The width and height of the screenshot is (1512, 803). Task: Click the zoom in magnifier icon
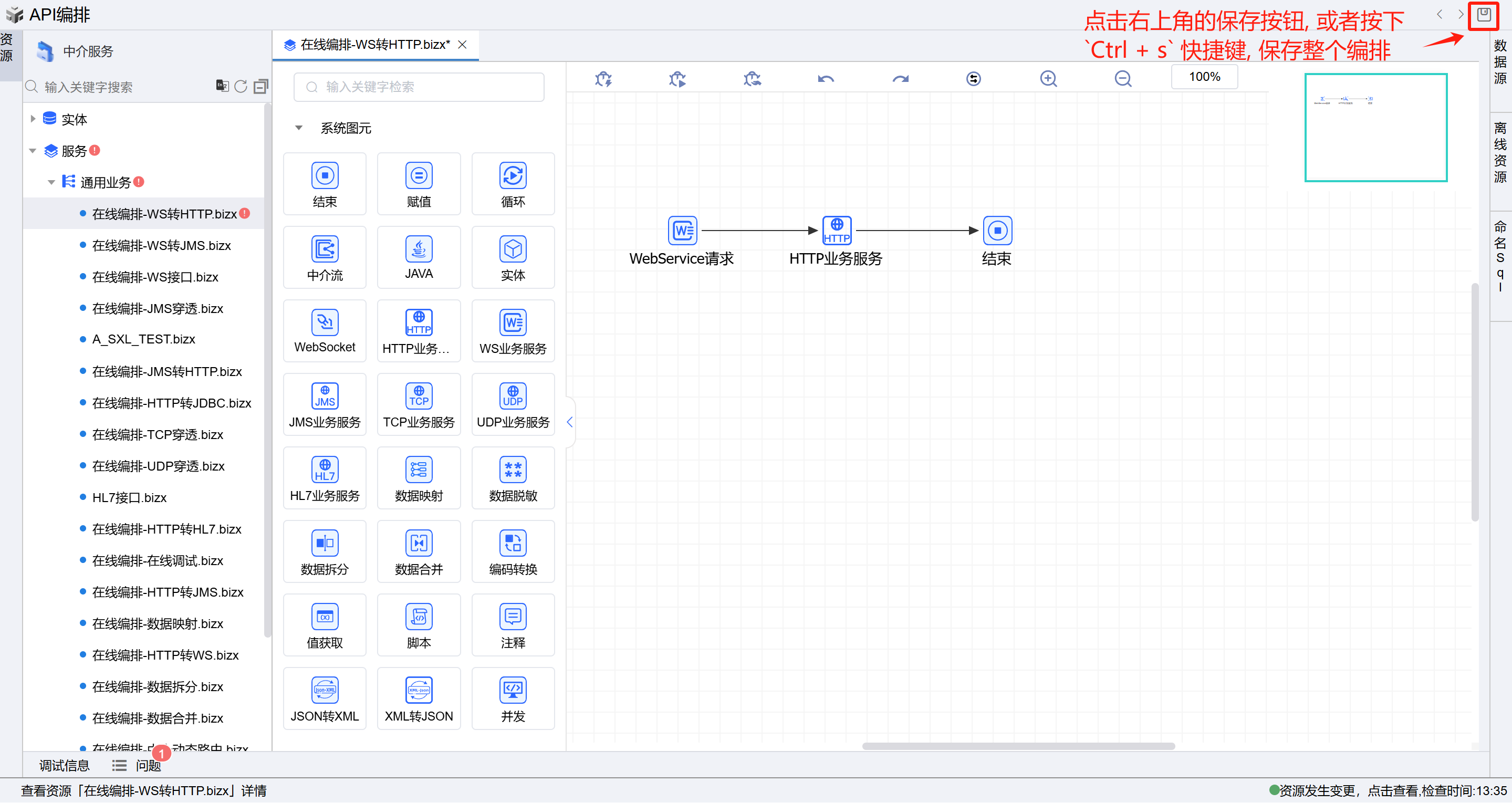pos(1048,79)
